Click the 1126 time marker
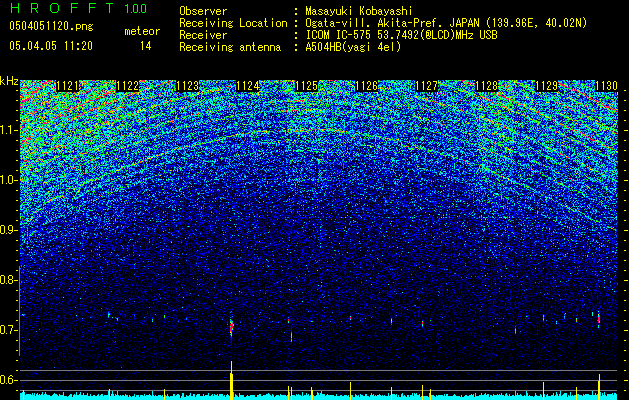 tap(367, 86)
